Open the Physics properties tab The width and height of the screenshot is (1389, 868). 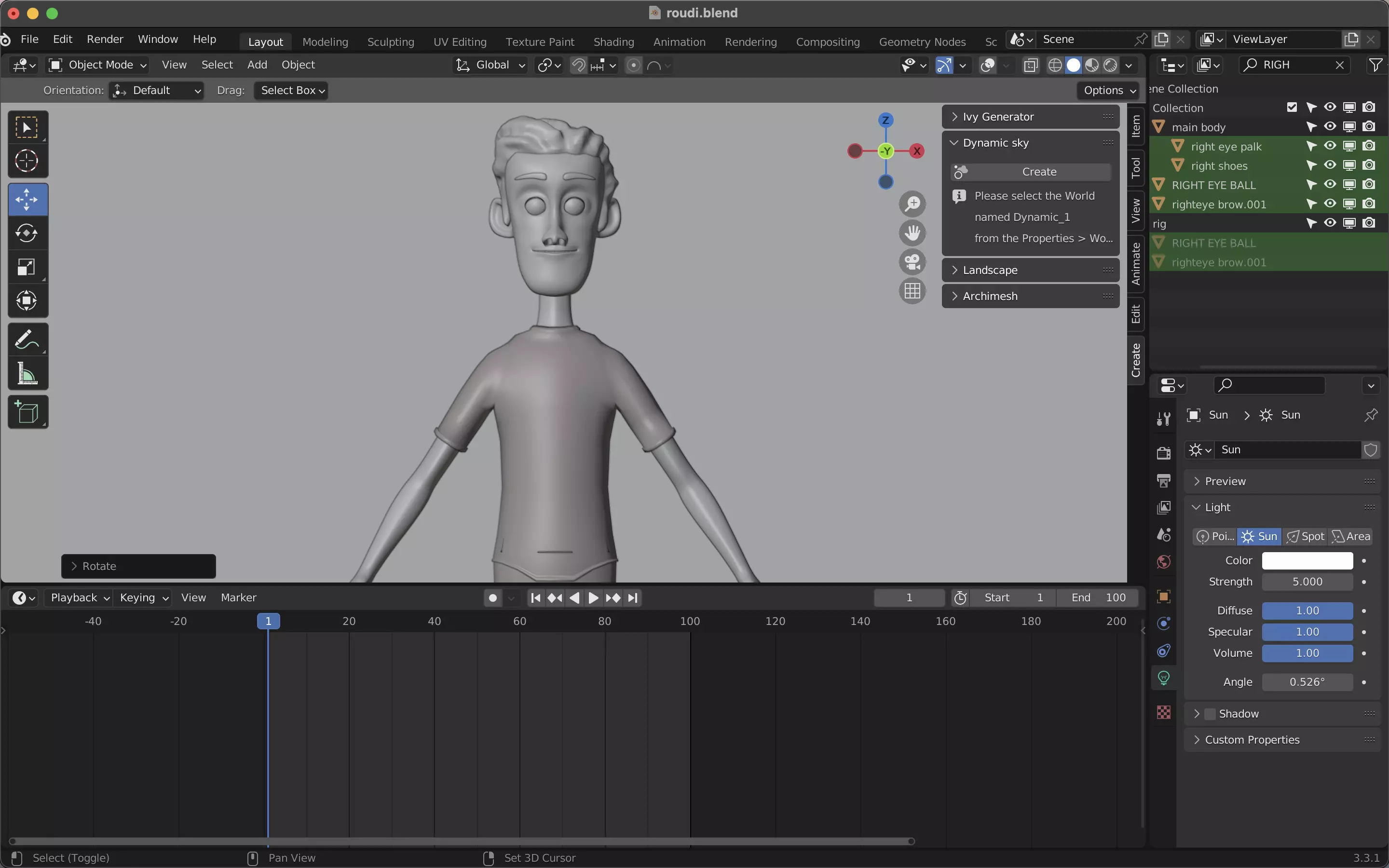pyautogui.click(x=1163, y=624)
